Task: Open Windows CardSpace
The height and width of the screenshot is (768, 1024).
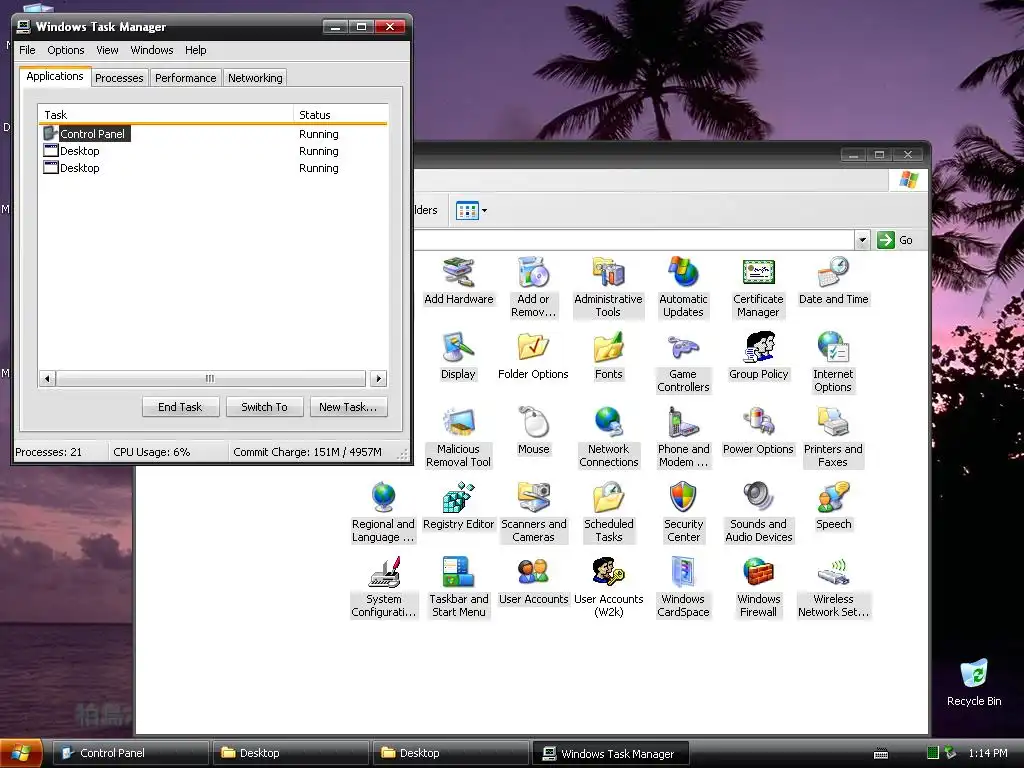Action: coord(683,588)
